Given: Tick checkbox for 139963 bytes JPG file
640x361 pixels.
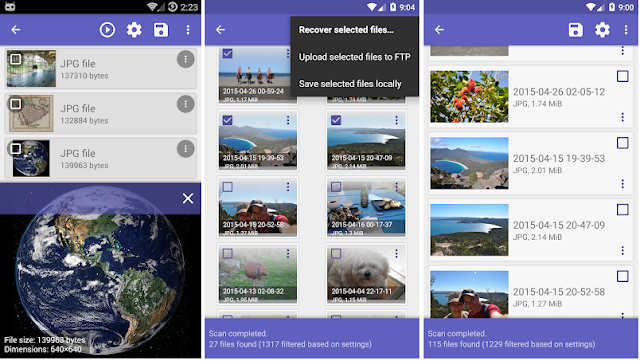Looking at the screenshot, I should coord(16,149).
